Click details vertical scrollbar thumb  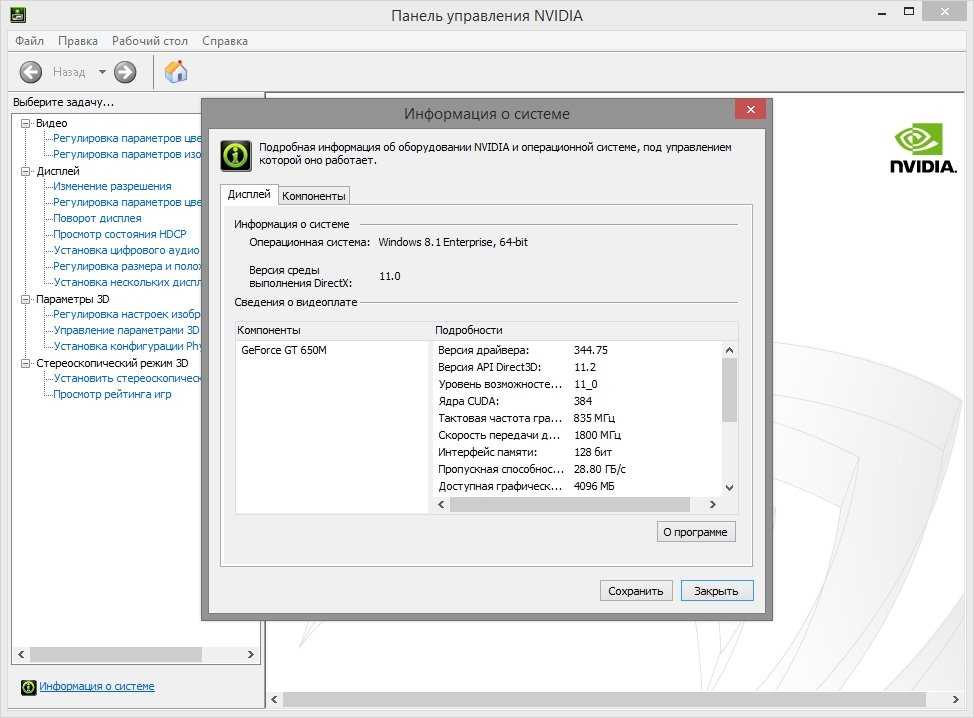click(730, 390)
